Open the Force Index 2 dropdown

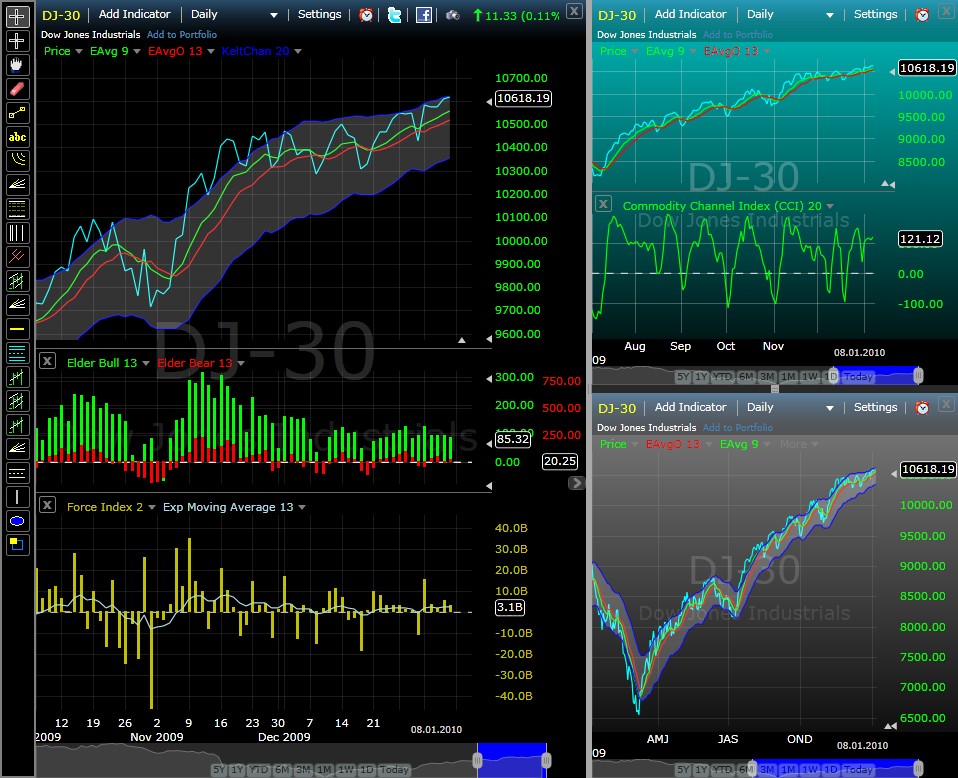(152, 507)
